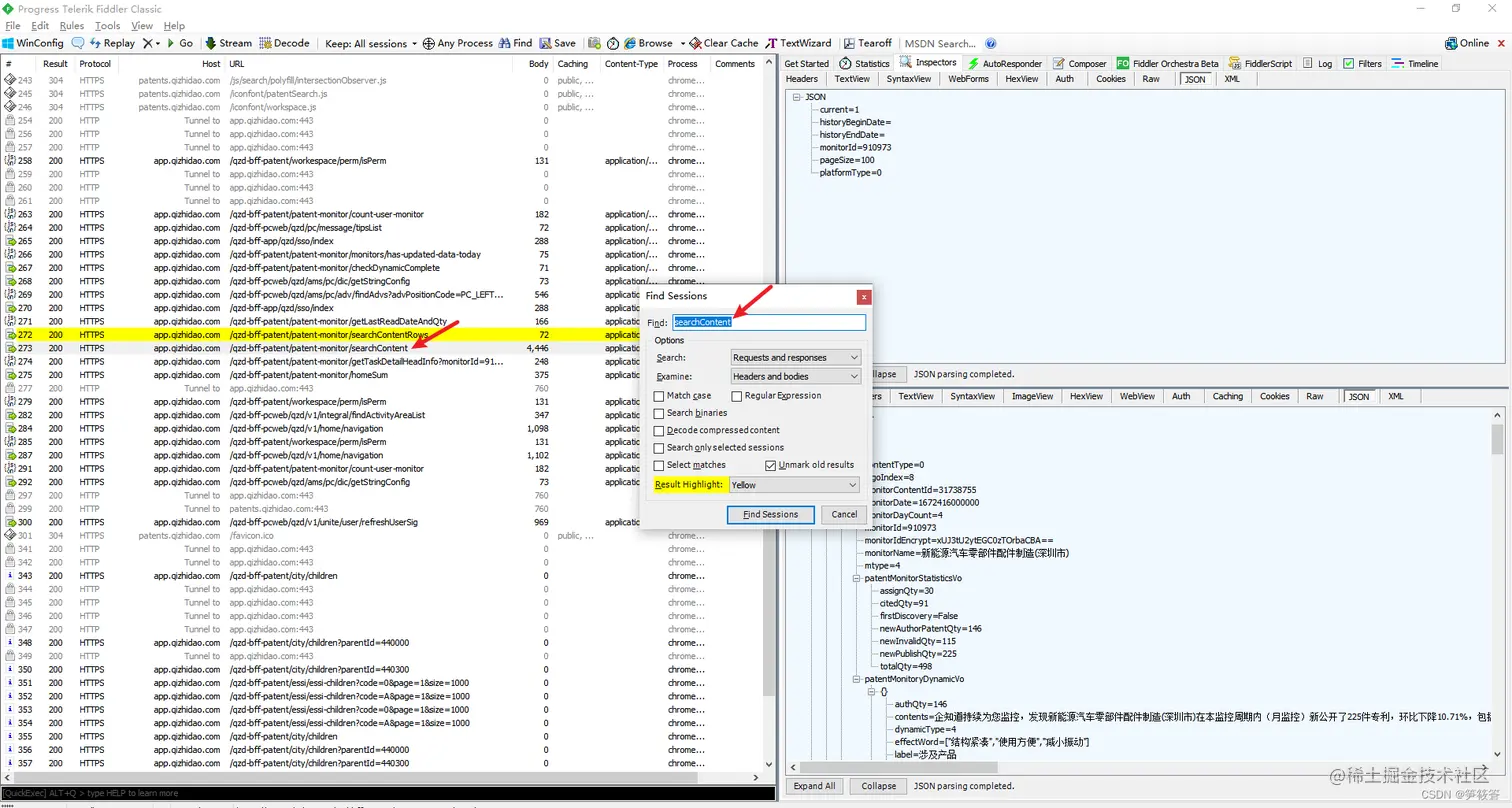Click the Find Sessions button

770,514
